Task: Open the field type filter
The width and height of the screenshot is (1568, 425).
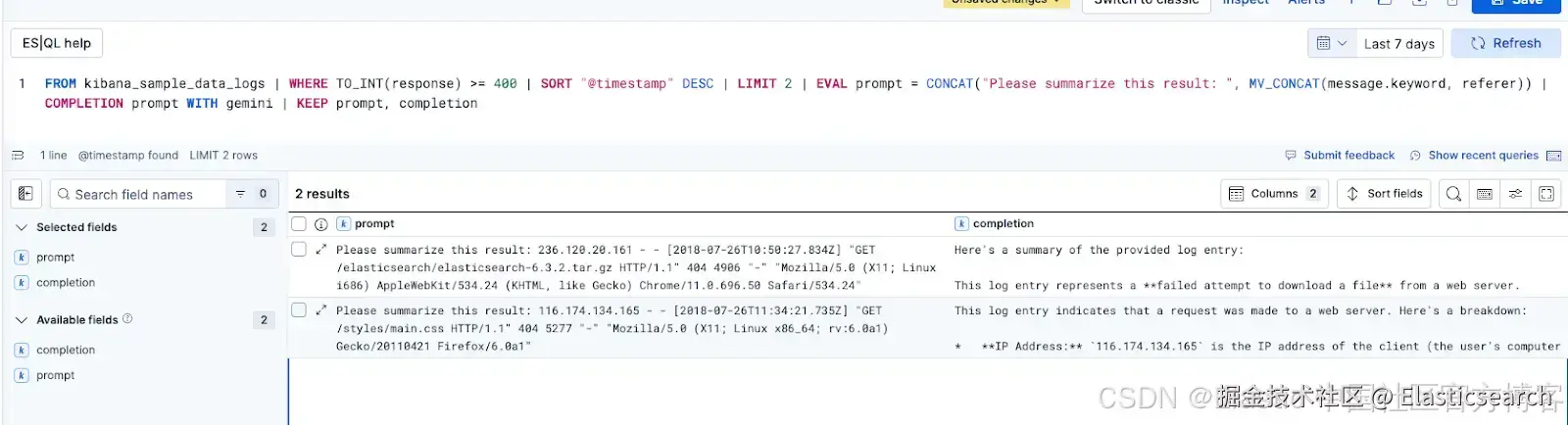Action: [252, 194]
